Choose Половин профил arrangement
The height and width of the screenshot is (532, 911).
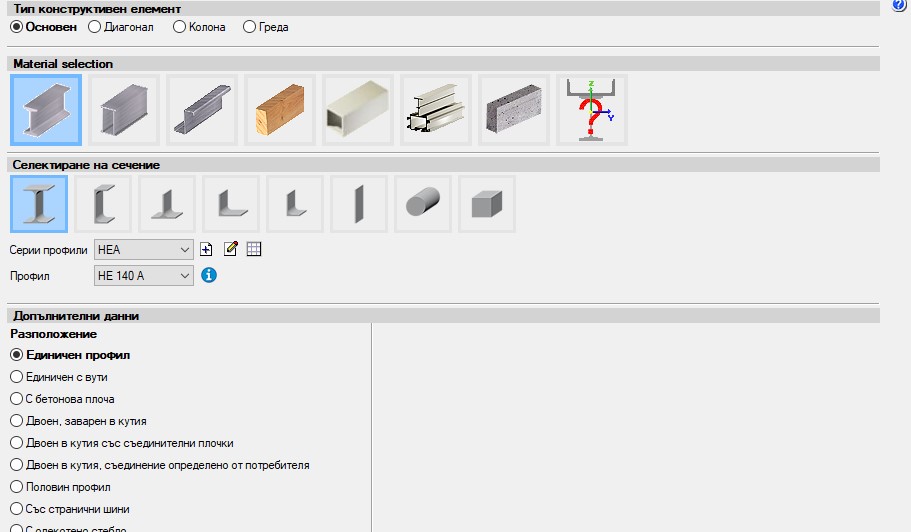click(x=61, y=487)
